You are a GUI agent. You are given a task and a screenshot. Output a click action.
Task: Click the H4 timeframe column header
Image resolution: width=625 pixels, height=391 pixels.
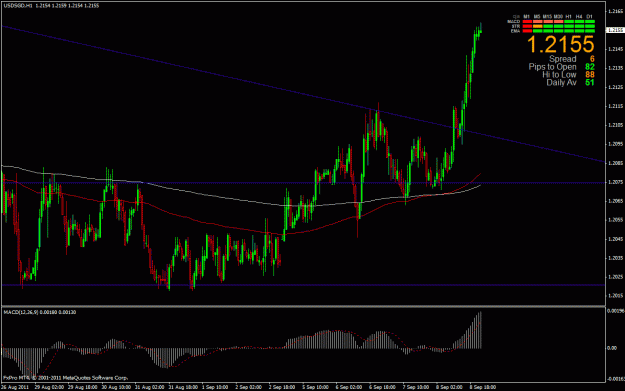(579, 17)
